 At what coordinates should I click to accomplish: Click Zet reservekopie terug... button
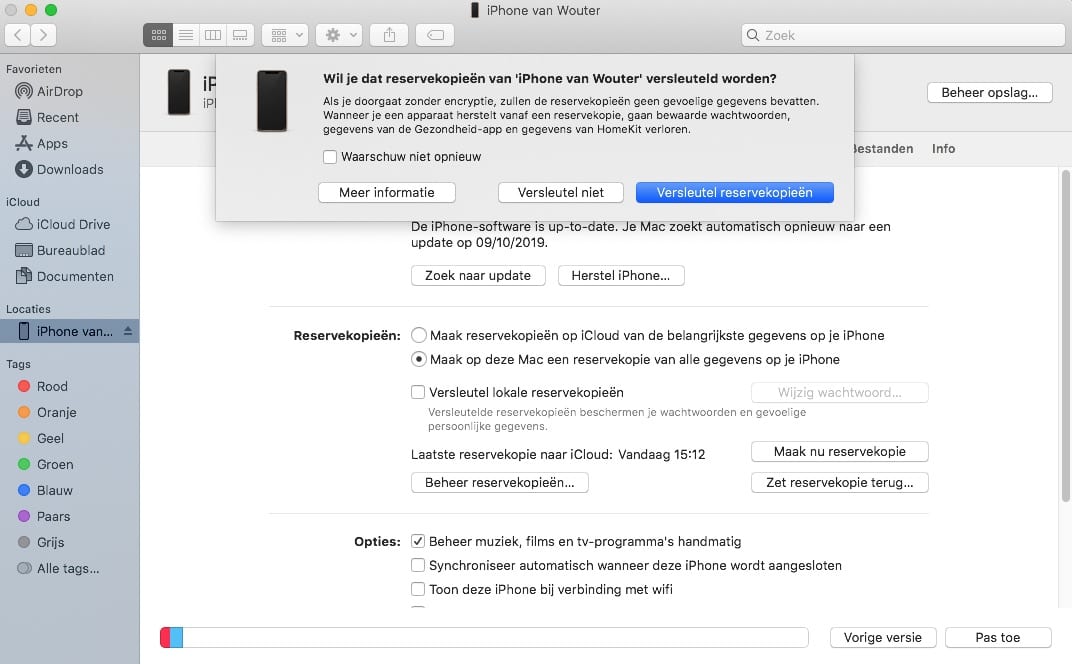click(x=840, y=483)
